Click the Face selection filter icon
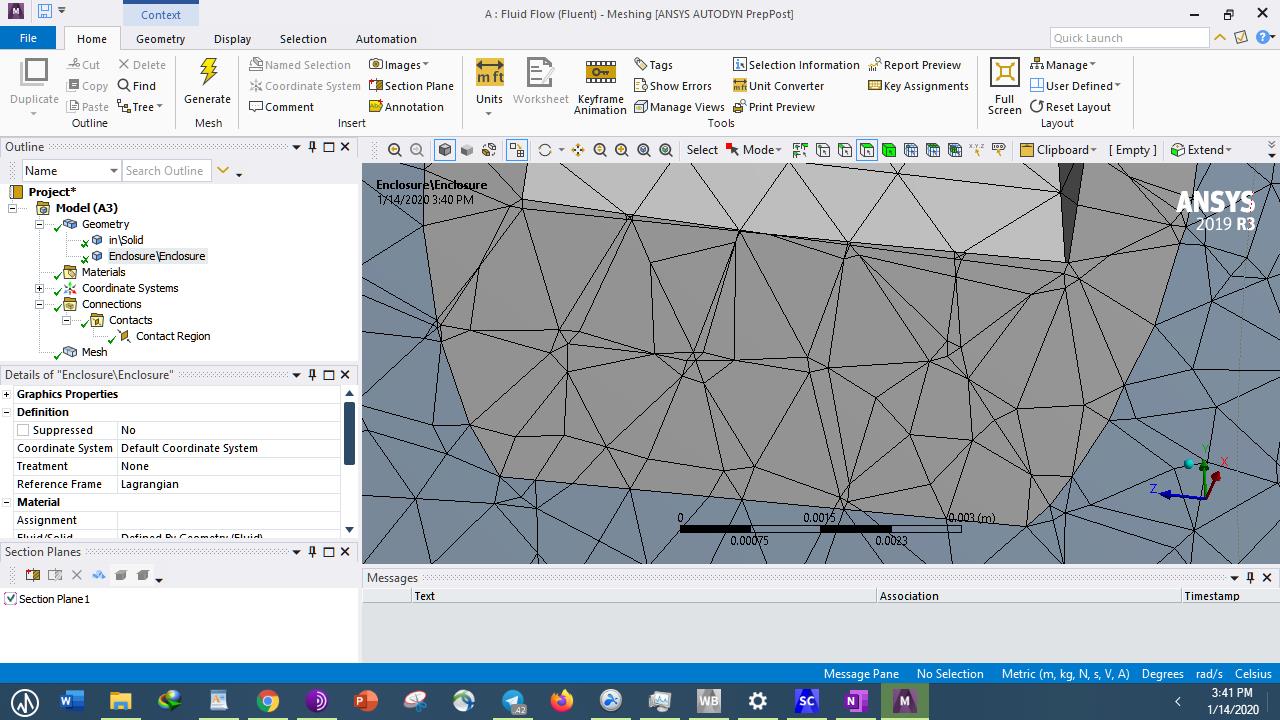Screen dimensions: 1280x720 click(x=867, y=150)
